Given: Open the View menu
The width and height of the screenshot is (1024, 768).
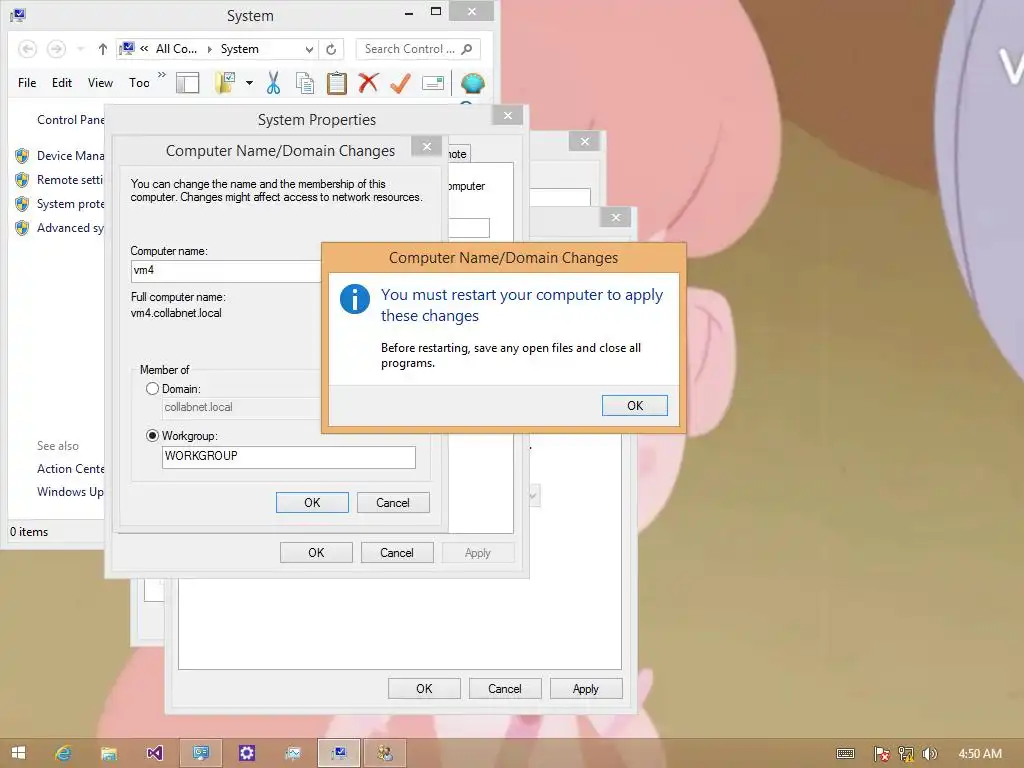Looking at the screenshot, I should 101,83.
